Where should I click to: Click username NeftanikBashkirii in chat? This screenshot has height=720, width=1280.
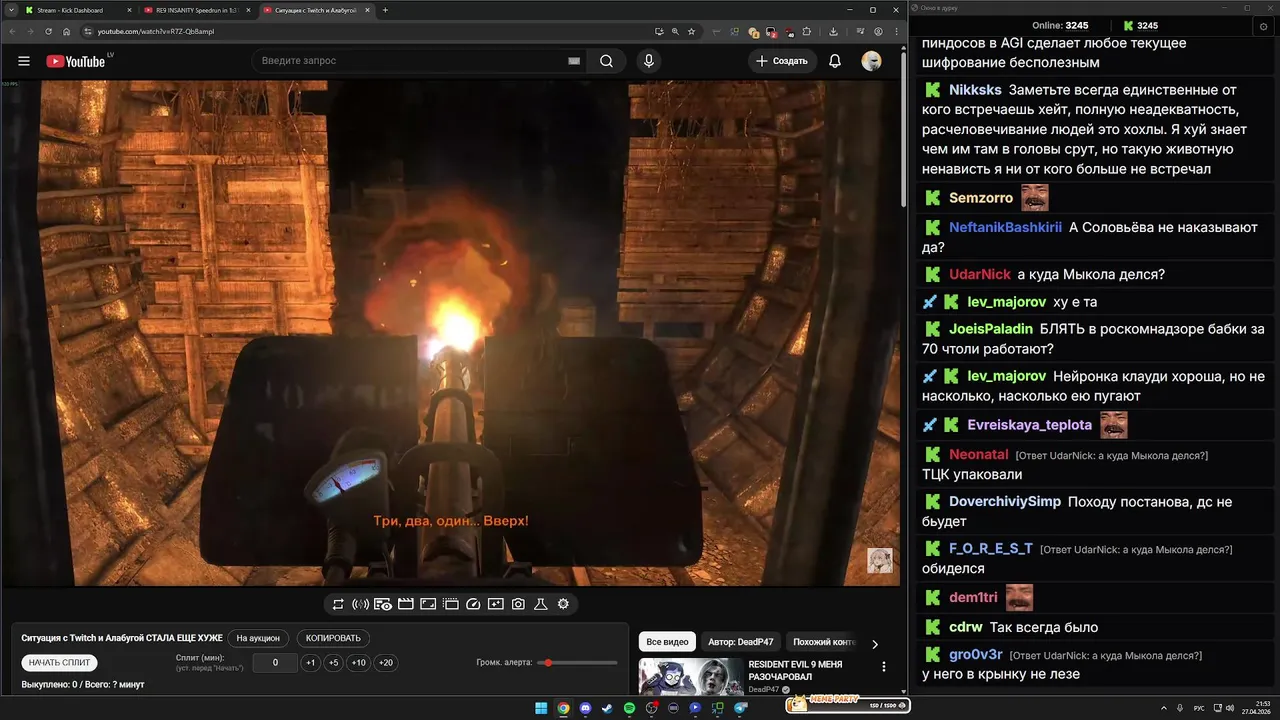pyautogui.click(x=1005, y=227)
